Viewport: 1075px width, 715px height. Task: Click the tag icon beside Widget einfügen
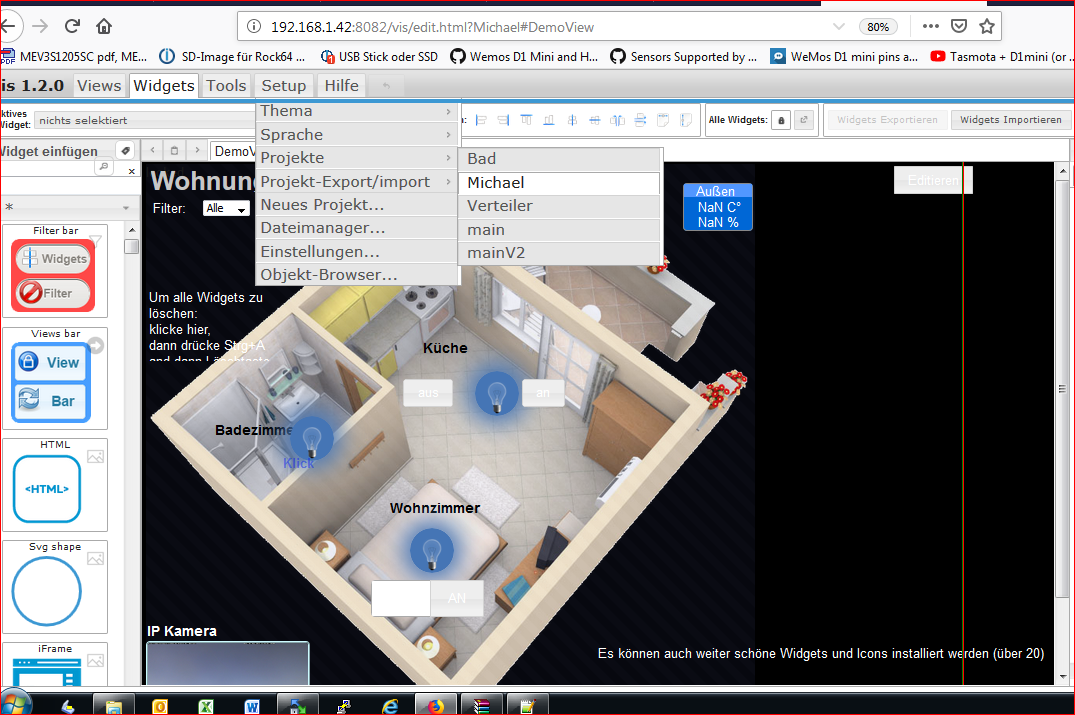coord(125,151)
